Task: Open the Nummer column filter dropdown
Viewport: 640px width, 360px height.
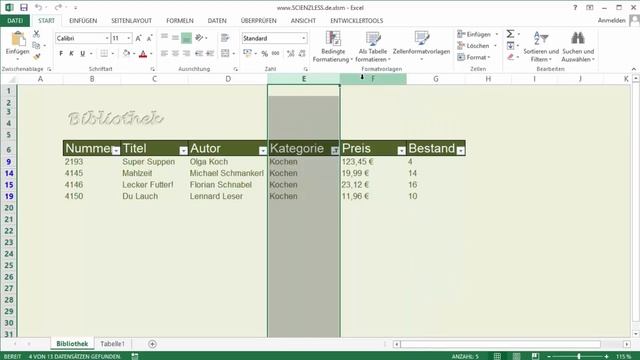Action: (x=116, y=151)
